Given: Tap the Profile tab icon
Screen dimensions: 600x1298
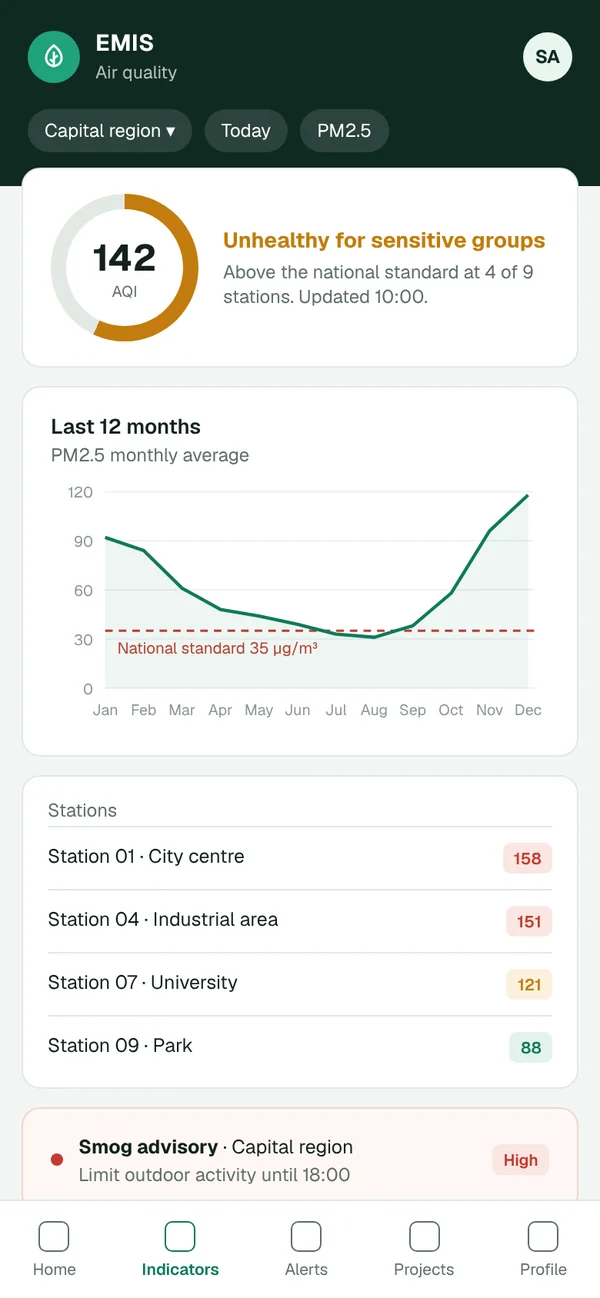Looking at the screenshot, I should tap(543, 1237).
